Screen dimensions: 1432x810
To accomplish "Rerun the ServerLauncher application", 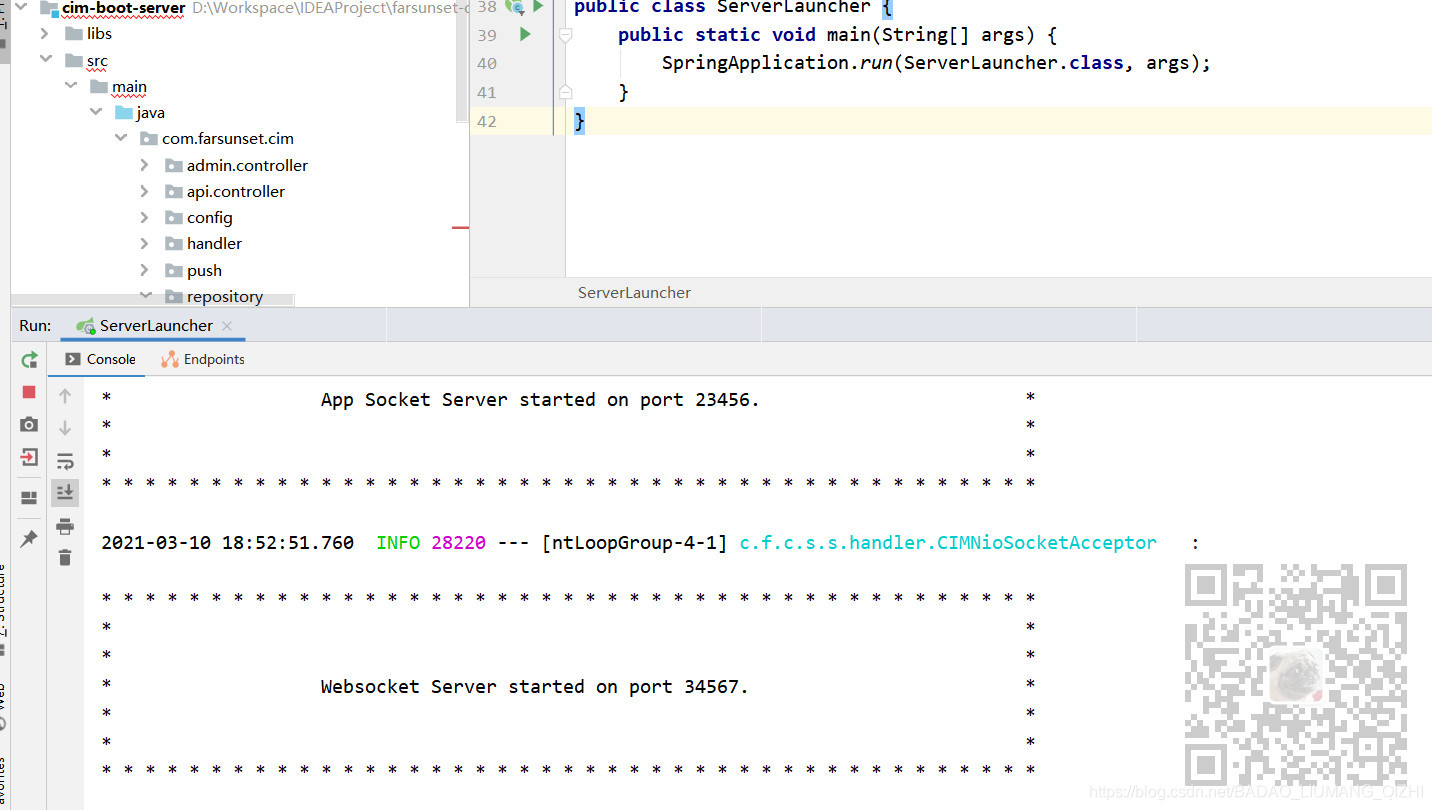I will pyautogui.click(x=28, y=360).
